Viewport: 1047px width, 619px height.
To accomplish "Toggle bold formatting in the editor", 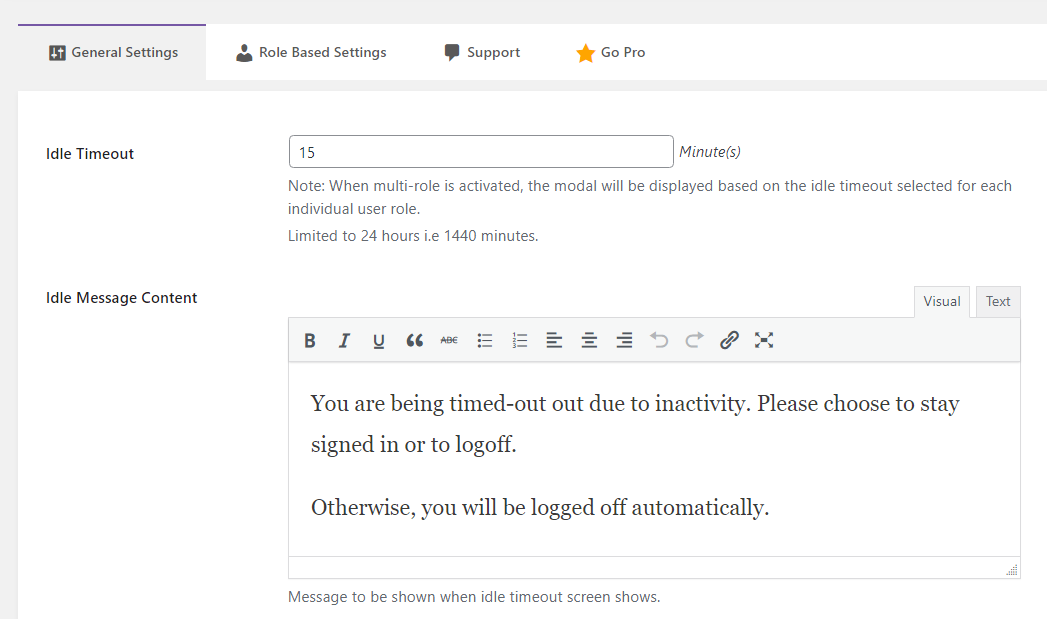I will coord(309,340).
